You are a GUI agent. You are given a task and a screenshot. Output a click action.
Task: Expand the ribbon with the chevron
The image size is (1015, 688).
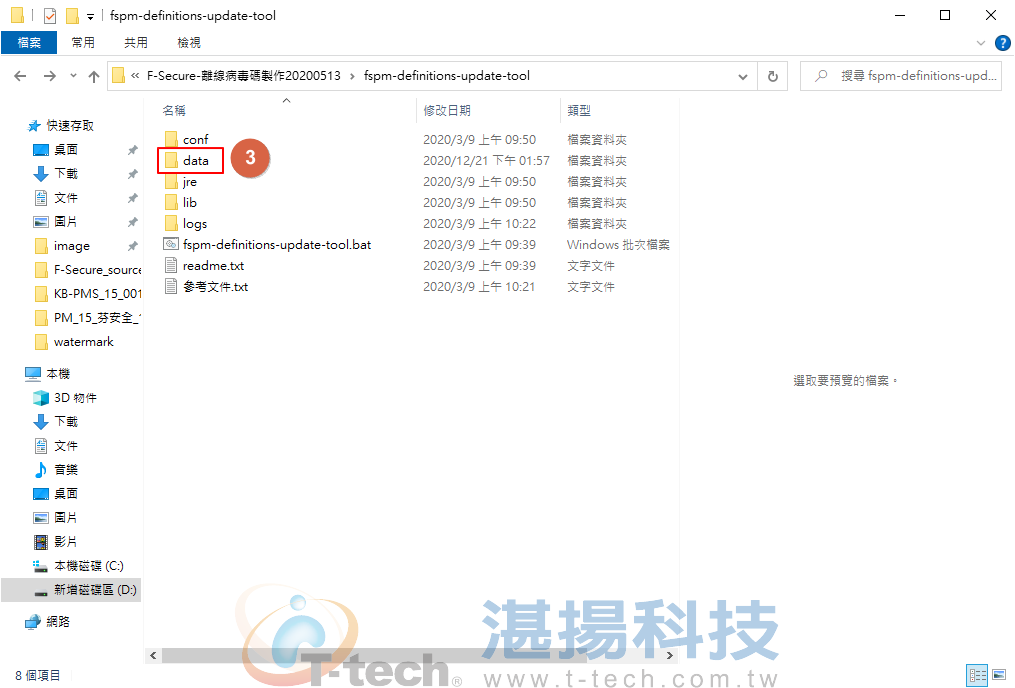point(981,43)
